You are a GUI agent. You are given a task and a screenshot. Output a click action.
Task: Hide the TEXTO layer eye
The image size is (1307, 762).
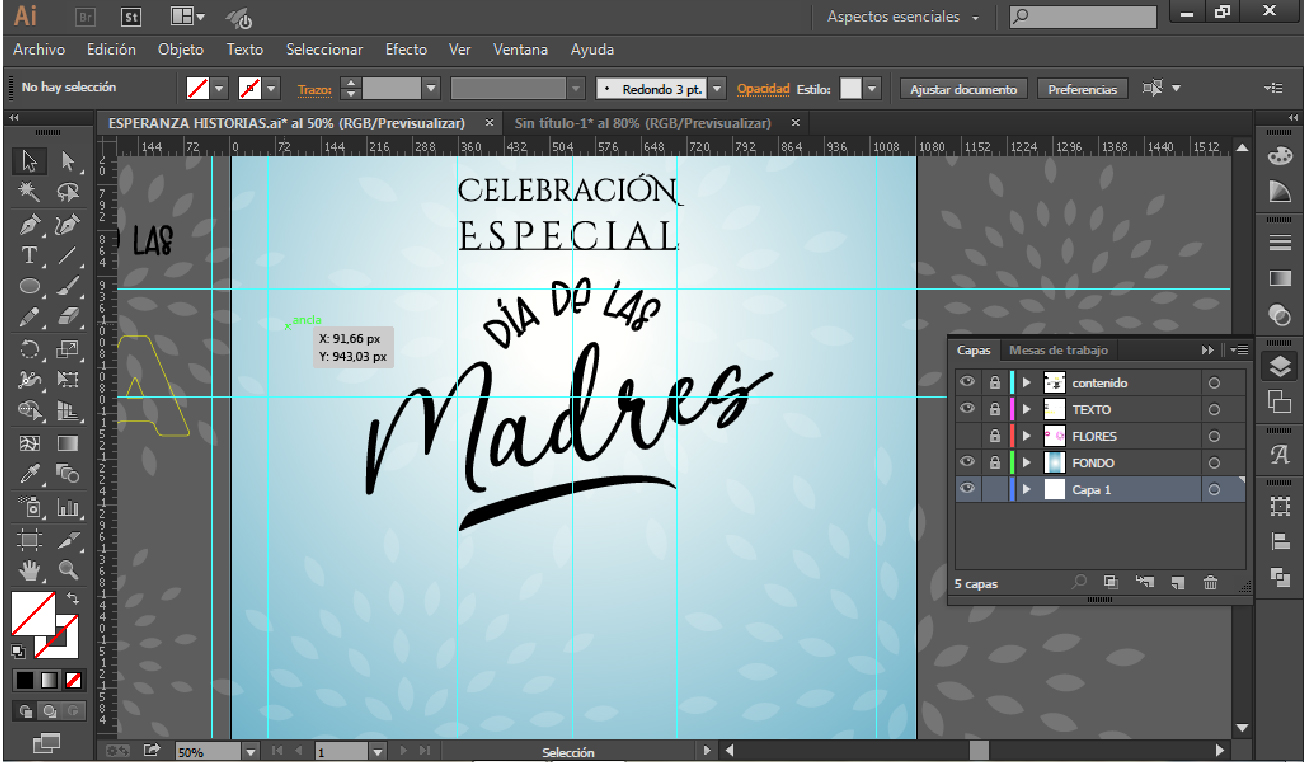coord(966,409)
